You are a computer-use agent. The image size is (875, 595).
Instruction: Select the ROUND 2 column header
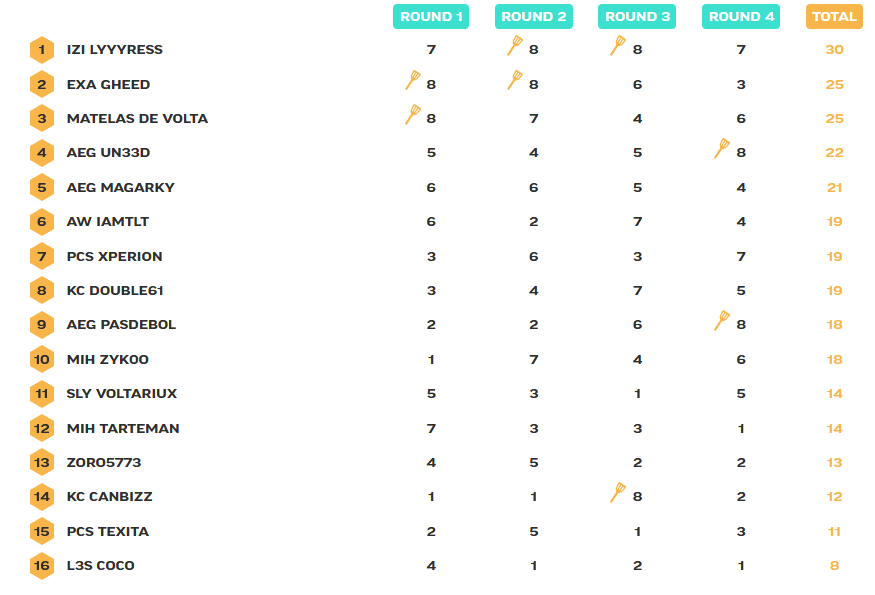(x=534, y=16)
